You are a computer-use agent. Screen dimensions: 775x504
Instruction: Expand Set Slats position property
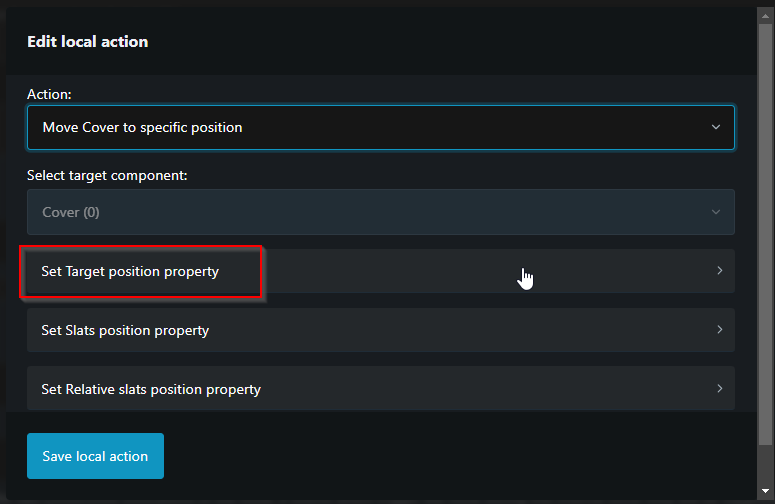(380, 330)
